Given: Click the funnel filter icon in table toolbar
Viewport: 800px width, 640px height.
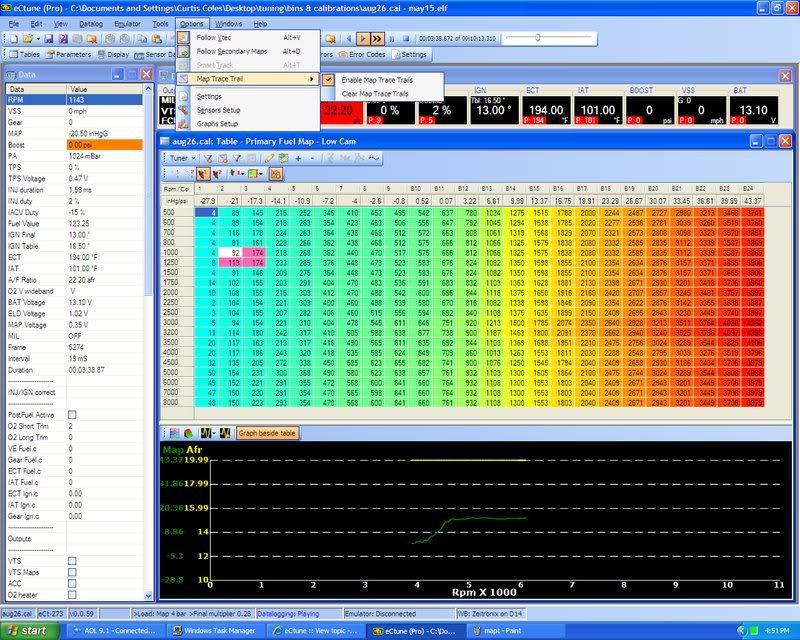Looking at the screenshot, I should pos(237,158).
